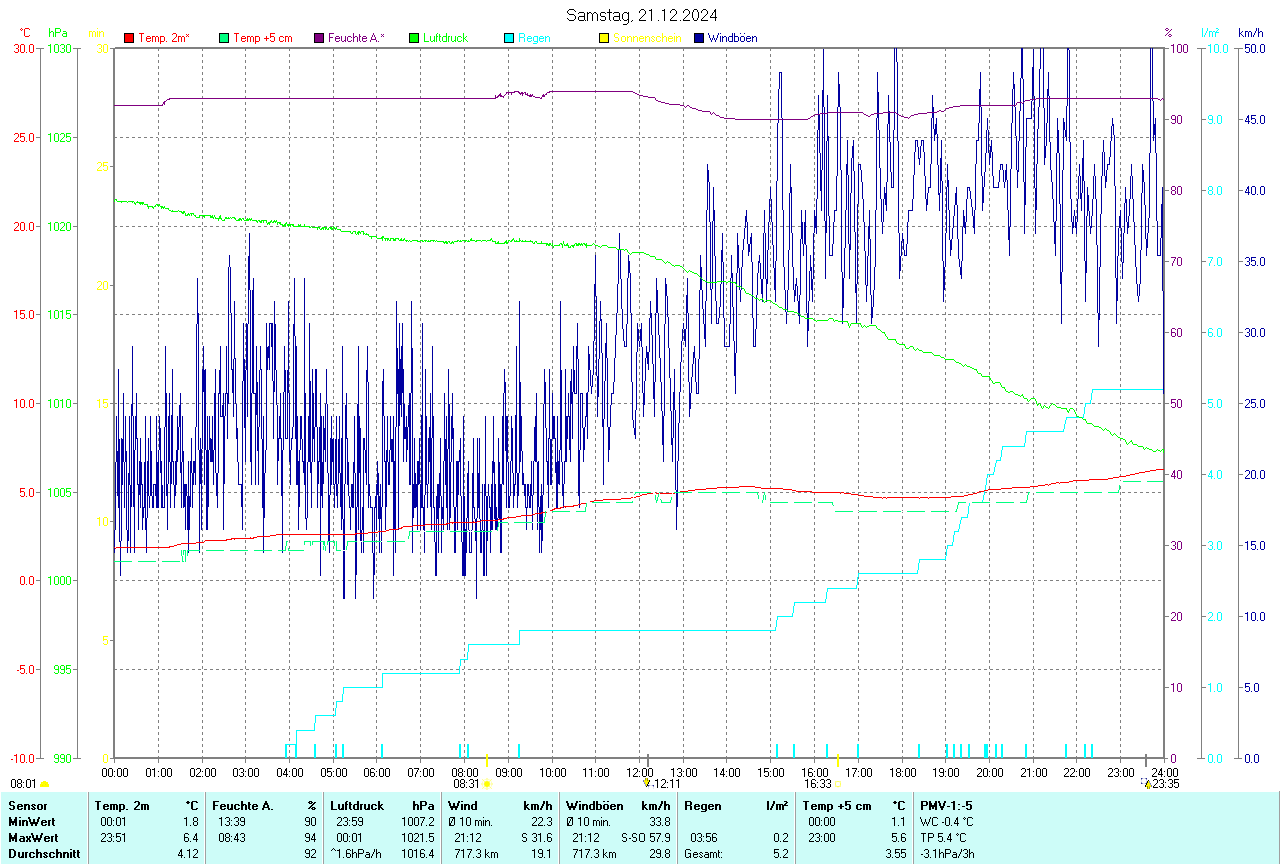Click the 'MaxWert' row label

(32, 838)
